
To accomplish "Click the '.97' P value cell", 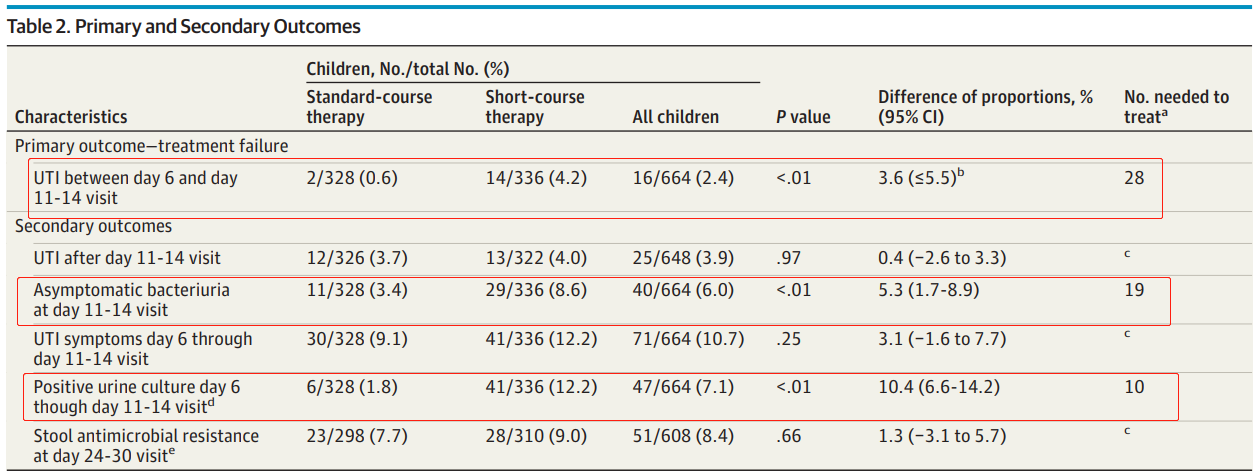I will 787,258.
